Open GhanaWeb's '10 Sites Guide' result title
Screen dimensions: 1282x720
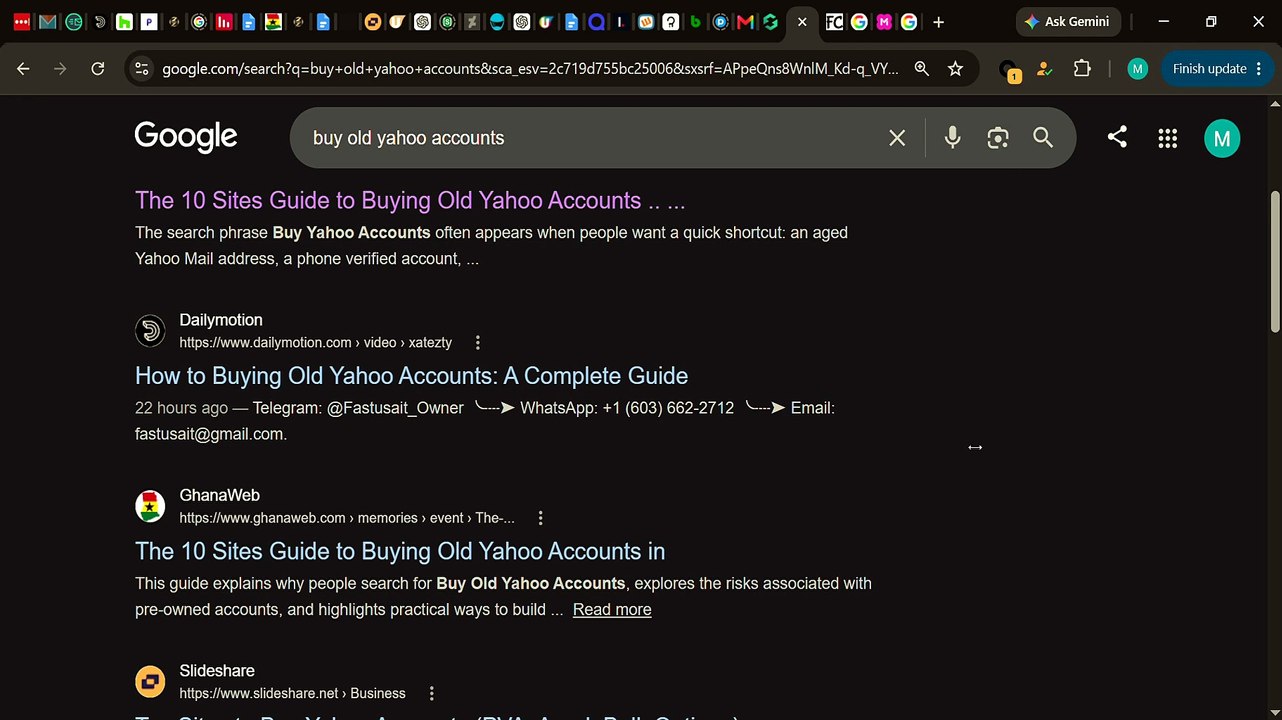pos(400,551)
